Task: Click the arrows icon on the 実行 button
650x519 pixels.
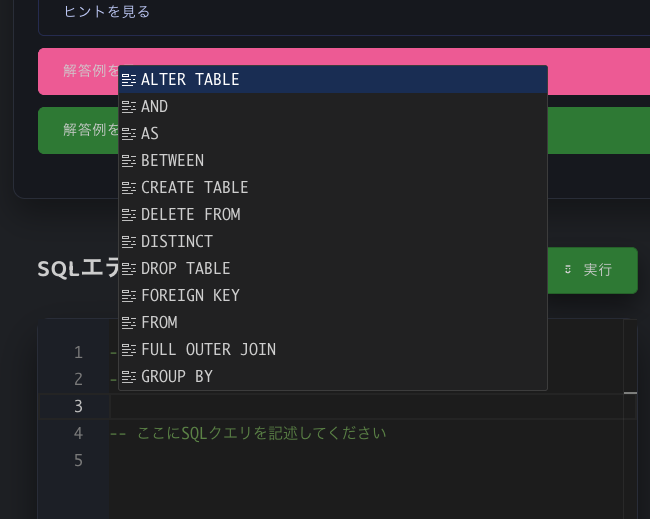Action: coord(568,270)
